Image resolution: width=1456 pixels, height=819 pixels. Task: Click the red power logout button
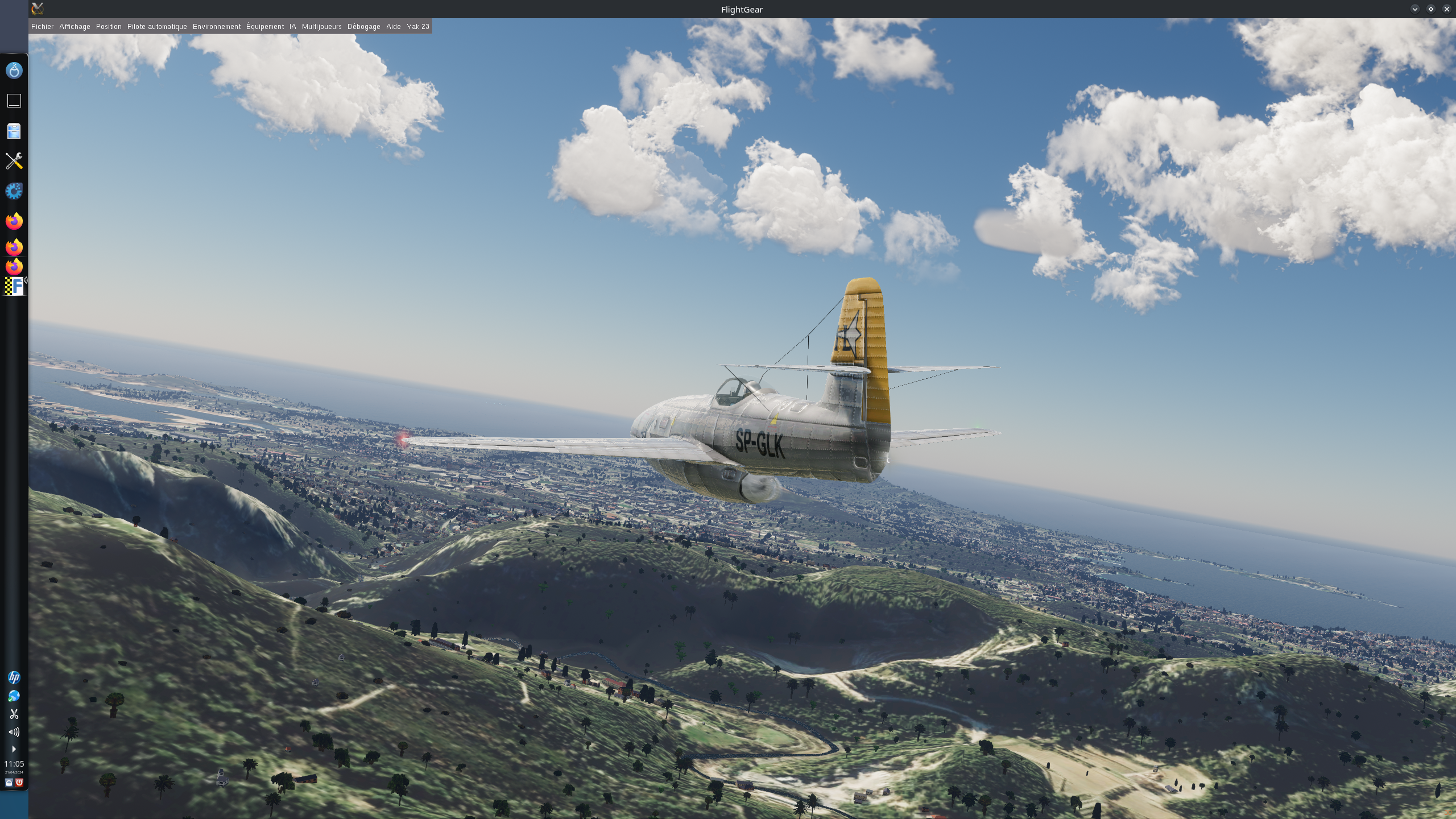19,783
